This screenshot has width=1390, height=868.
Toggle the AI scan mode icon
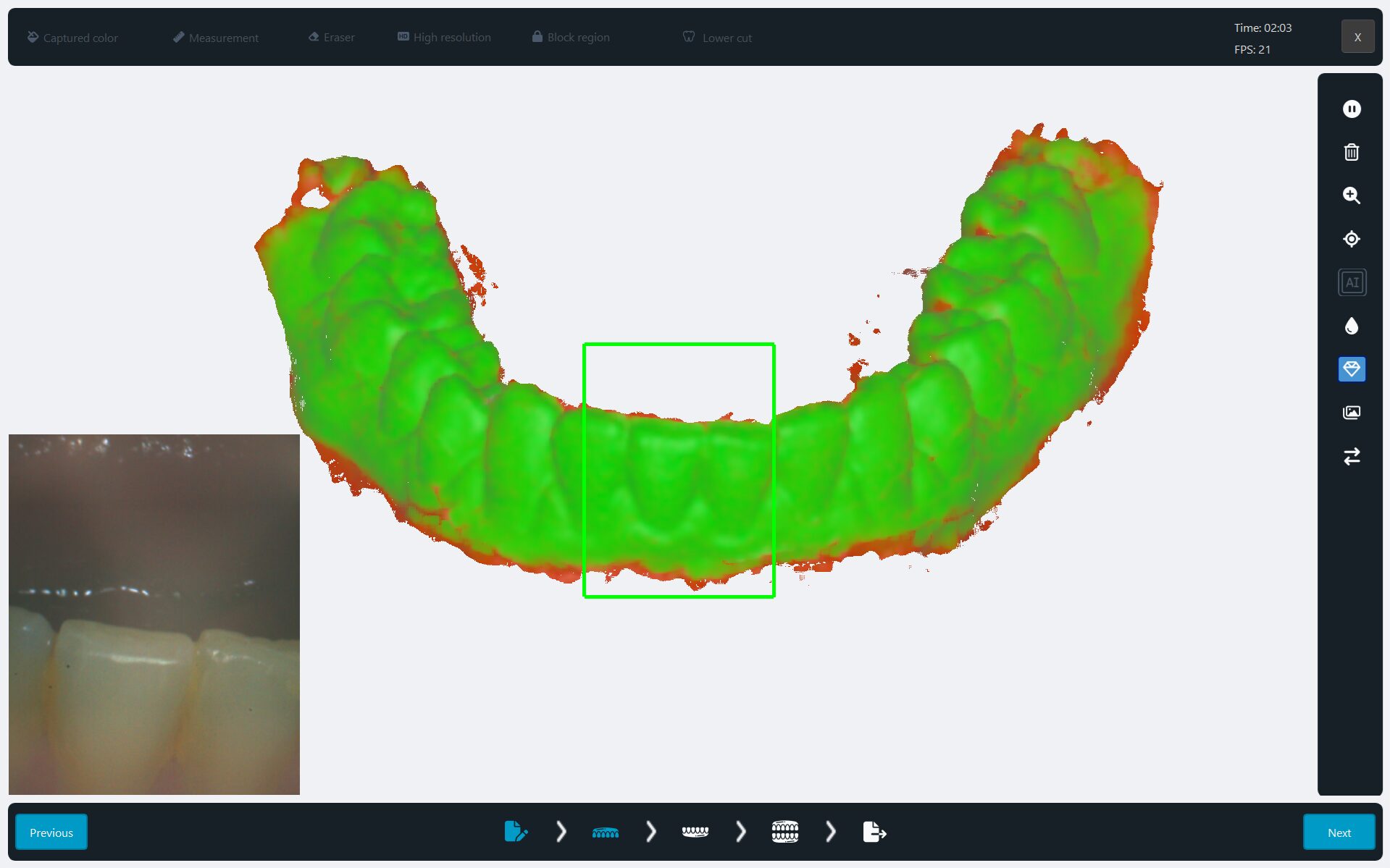point(1351,282)
